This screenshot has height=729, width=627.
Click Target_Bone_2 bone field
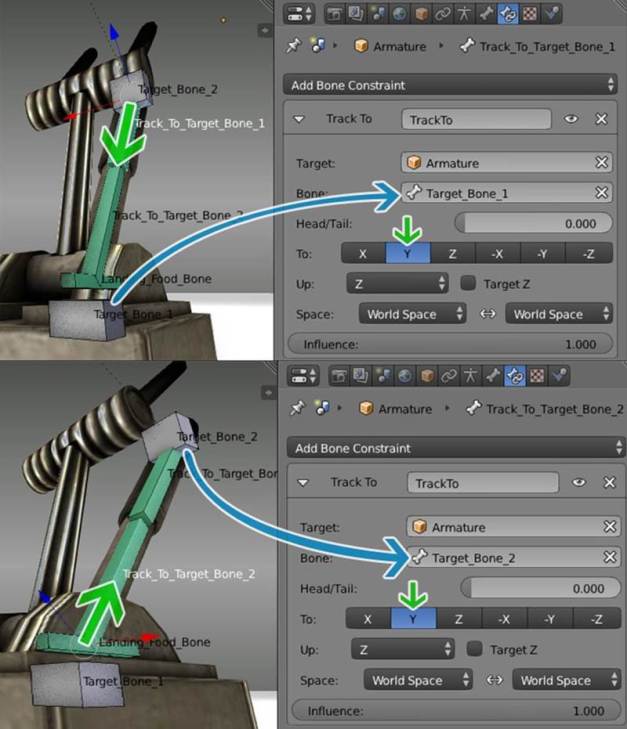(514, 557)
